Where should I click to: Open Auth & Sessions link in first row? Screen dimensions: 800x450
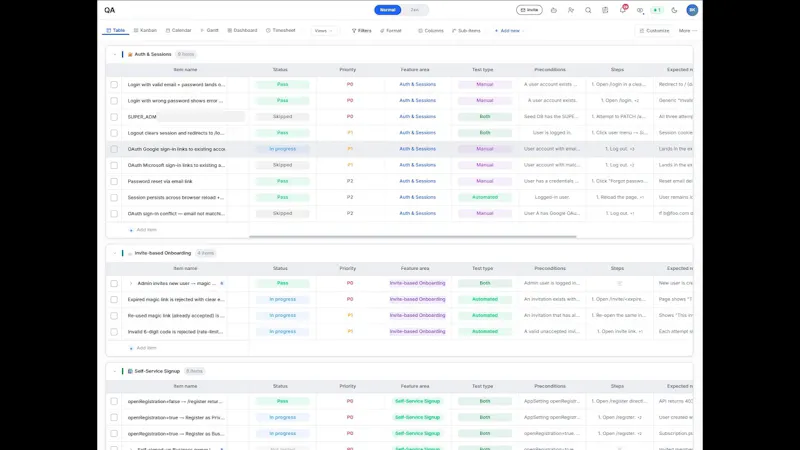tap(417, 84)
